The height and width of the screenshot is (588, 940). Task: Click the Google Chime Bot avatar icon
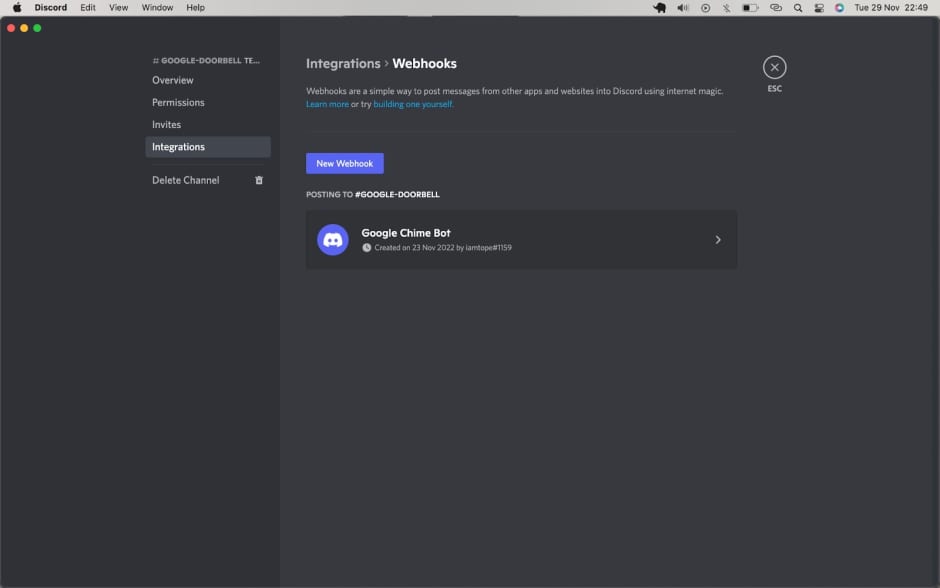333,240
